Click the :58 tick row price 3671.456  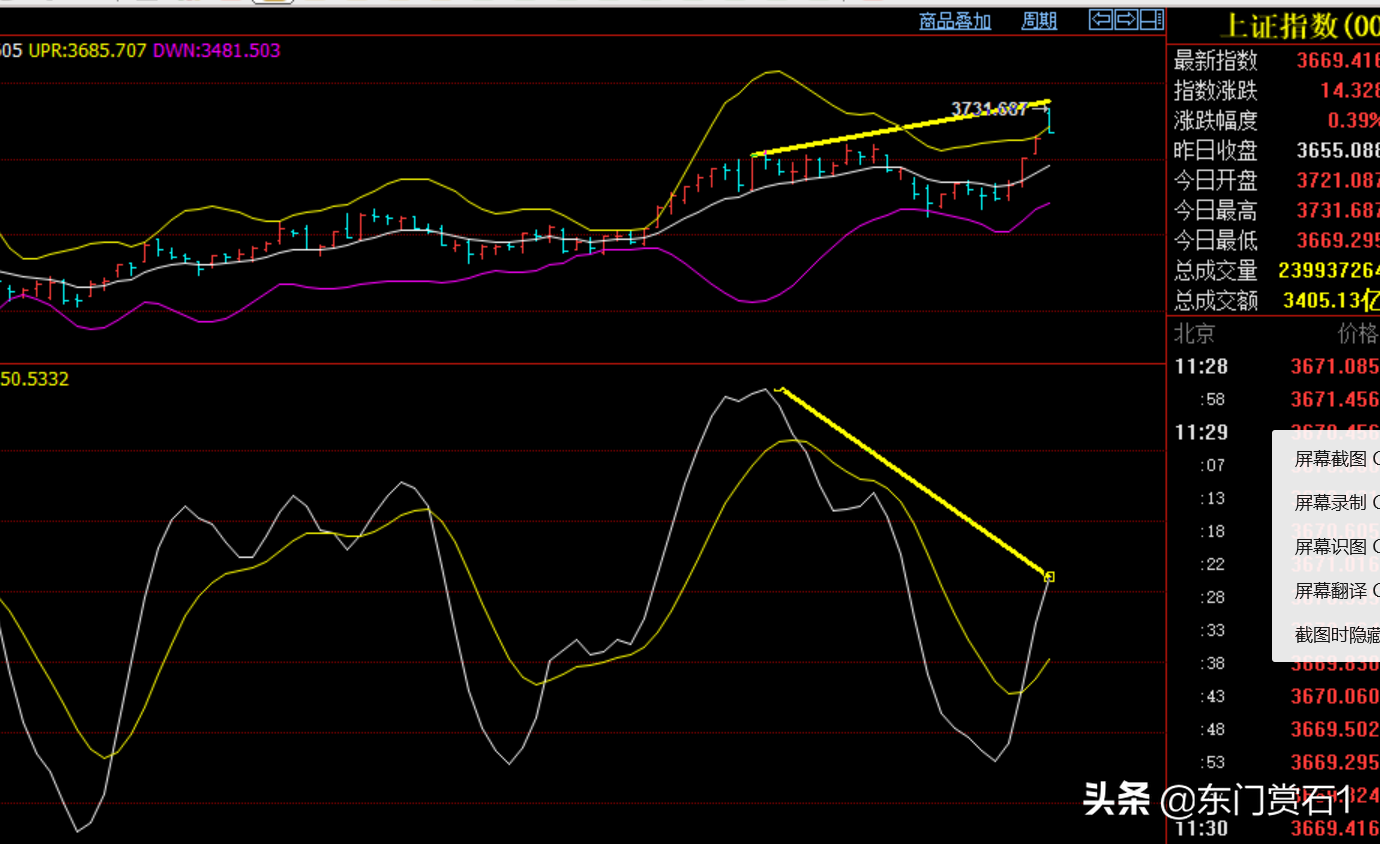(x=1335, y=400)
